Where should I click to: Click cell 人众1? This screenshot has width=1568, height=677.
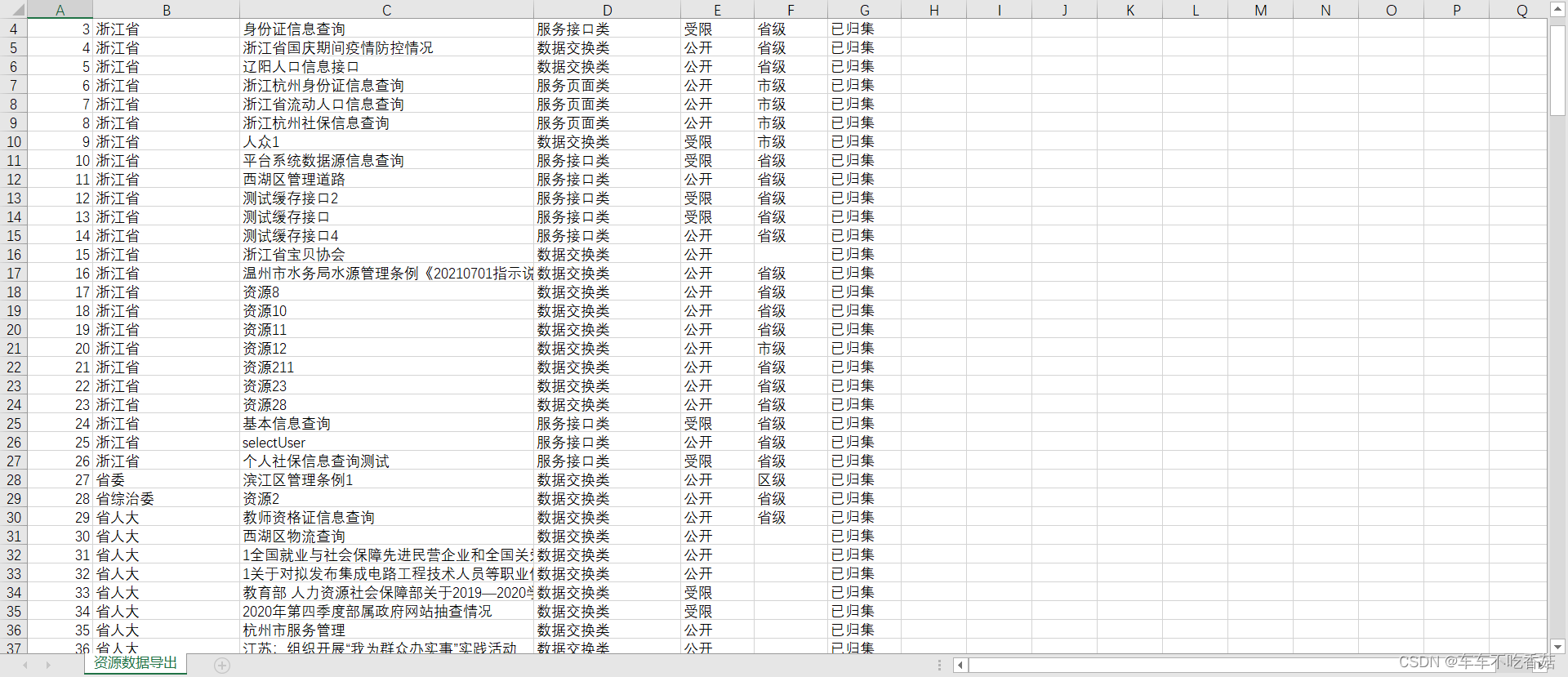click(x=387, y=141)
